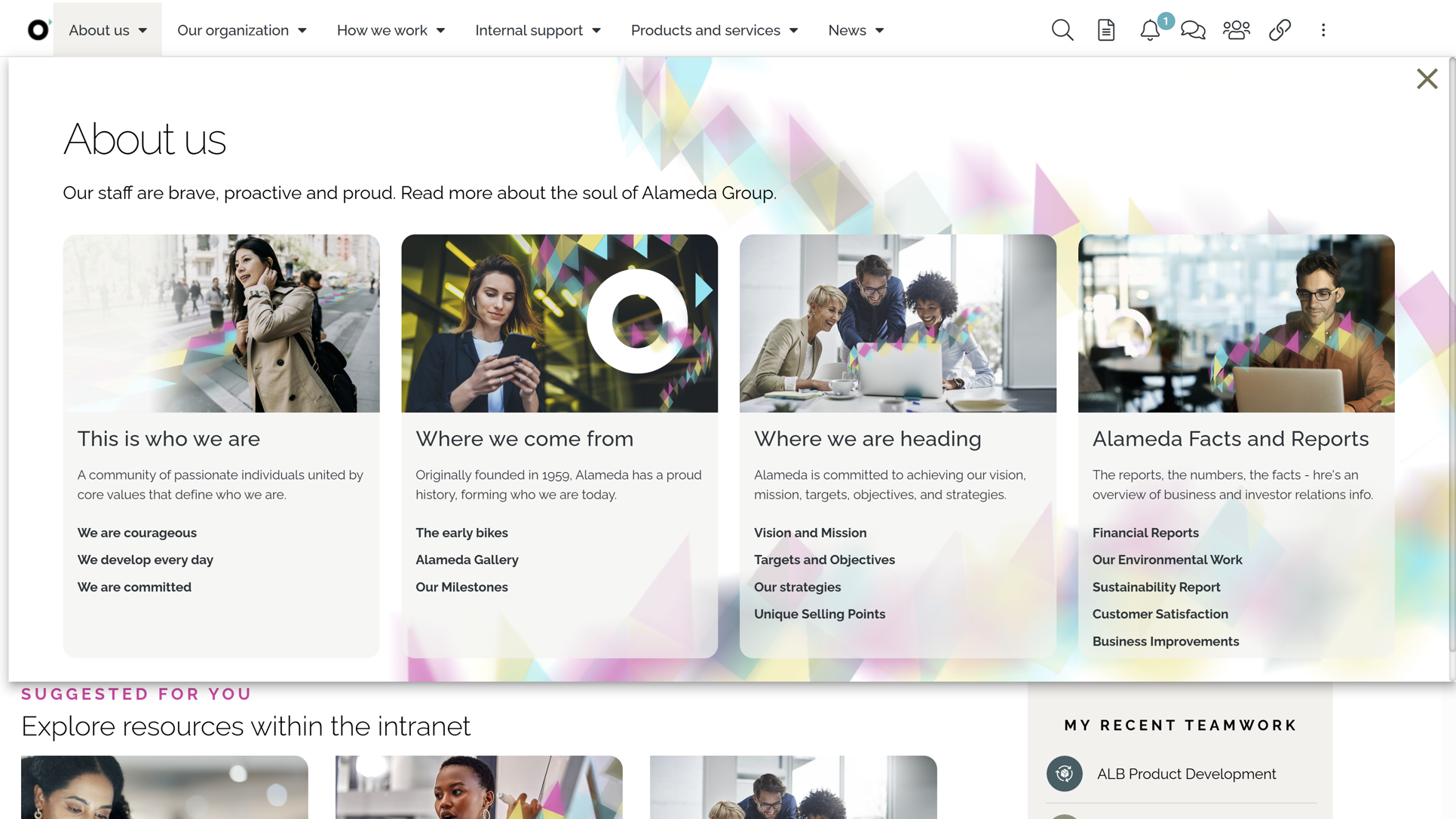1456x819 pixels.
Task: Go to We are courageous
Action: pyautogui.click(x=136, y=532)
